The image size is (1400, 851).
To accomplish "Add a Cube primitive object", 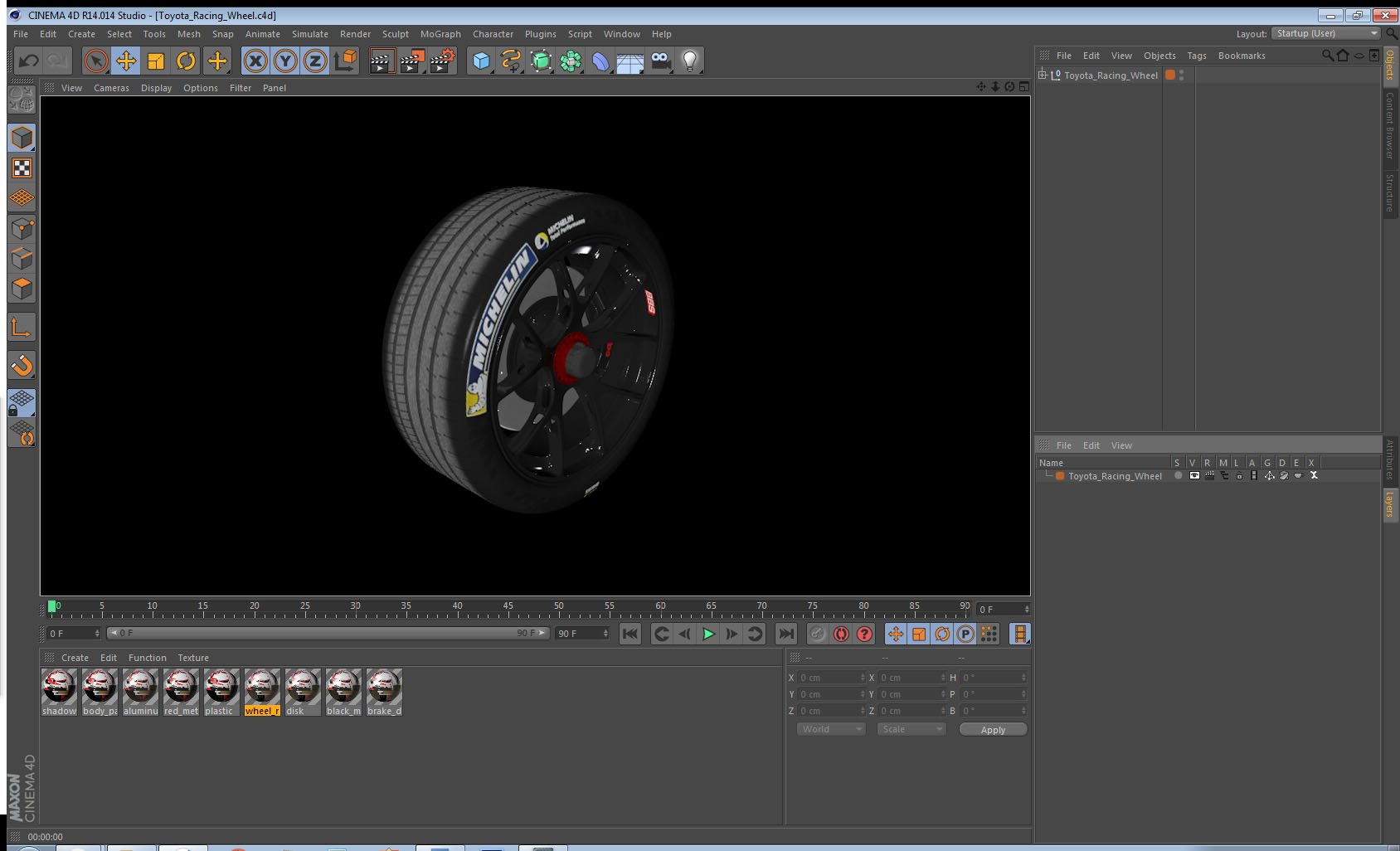I will (x=481, y=61).
